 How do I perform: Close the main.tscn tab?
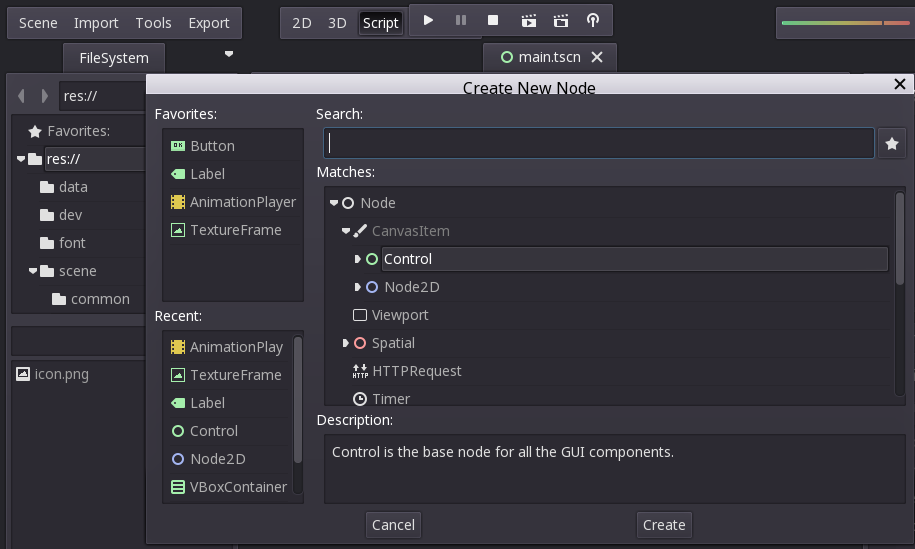(x=596, y=57)
